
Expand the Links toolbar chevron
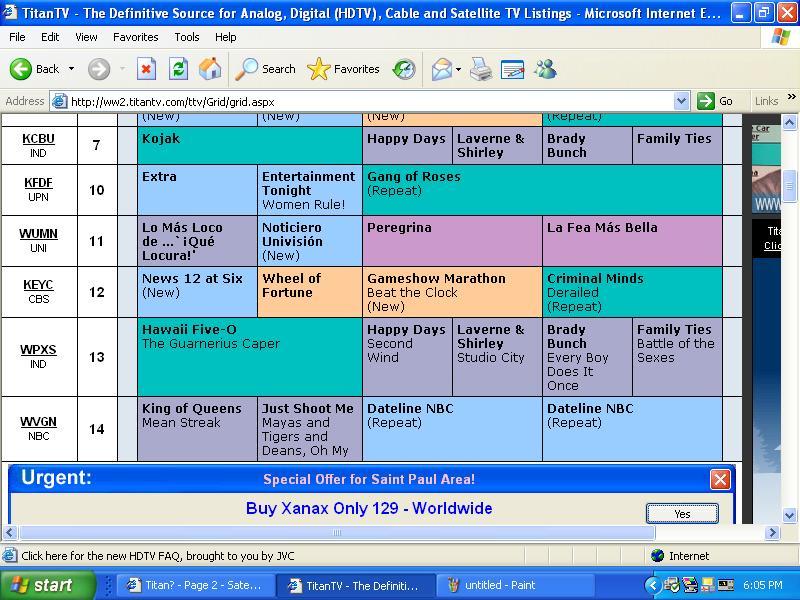coord(791,97)
